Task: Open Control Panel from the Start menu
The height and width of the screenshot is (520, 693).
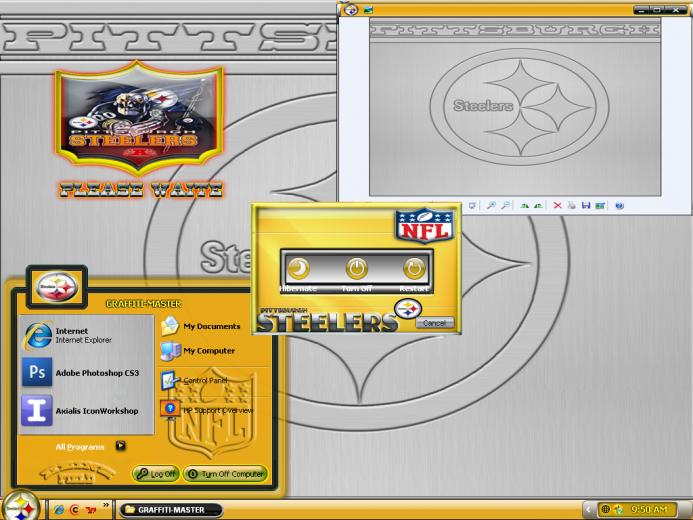Action: [194, 380]
